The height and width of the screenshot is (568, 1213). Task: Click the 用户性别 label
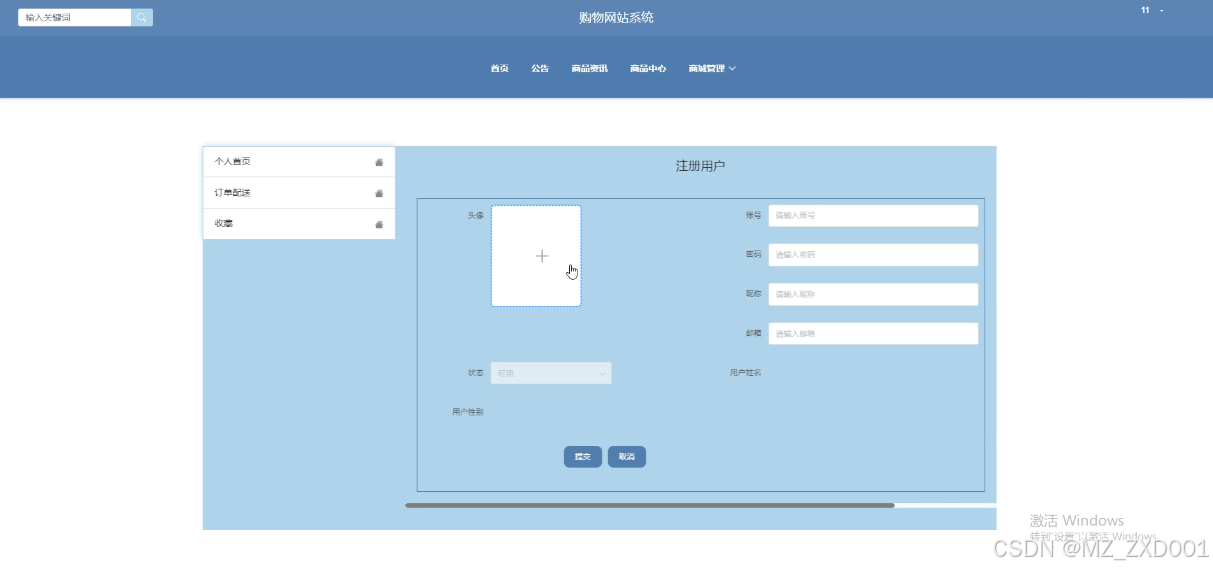click(468, 412)
